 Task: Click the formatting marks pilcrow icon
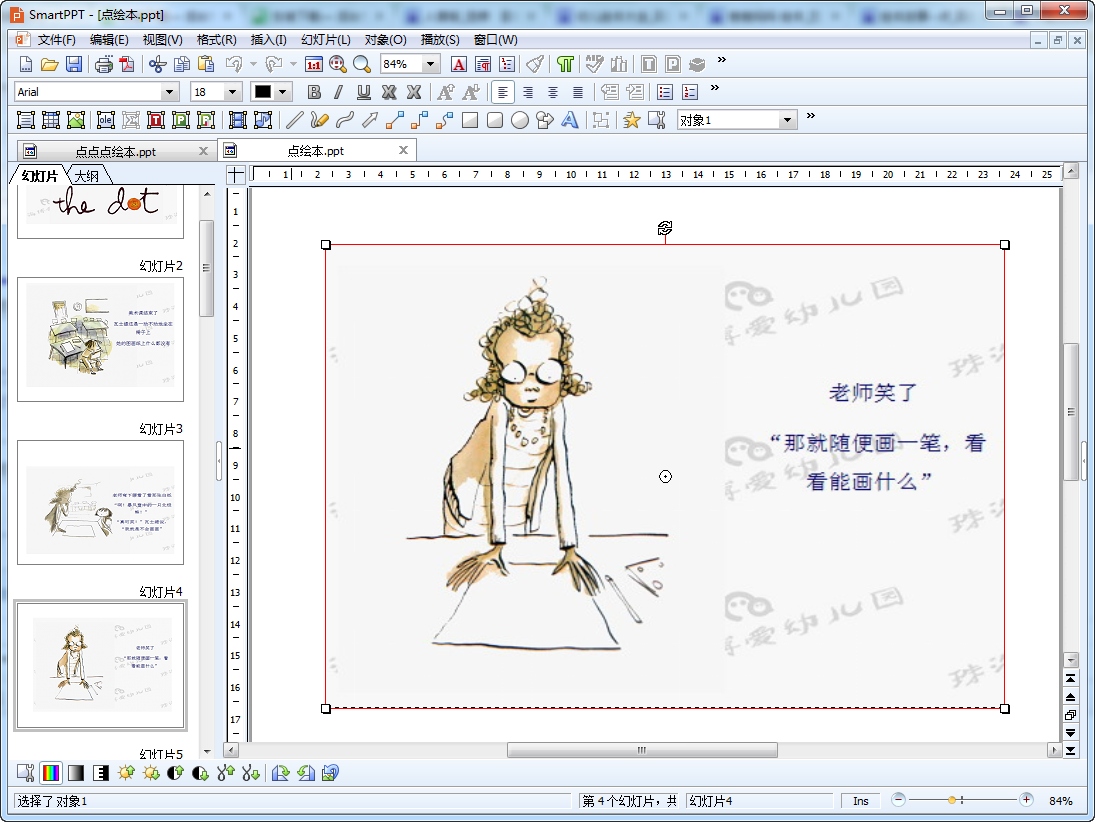[565, 64]
